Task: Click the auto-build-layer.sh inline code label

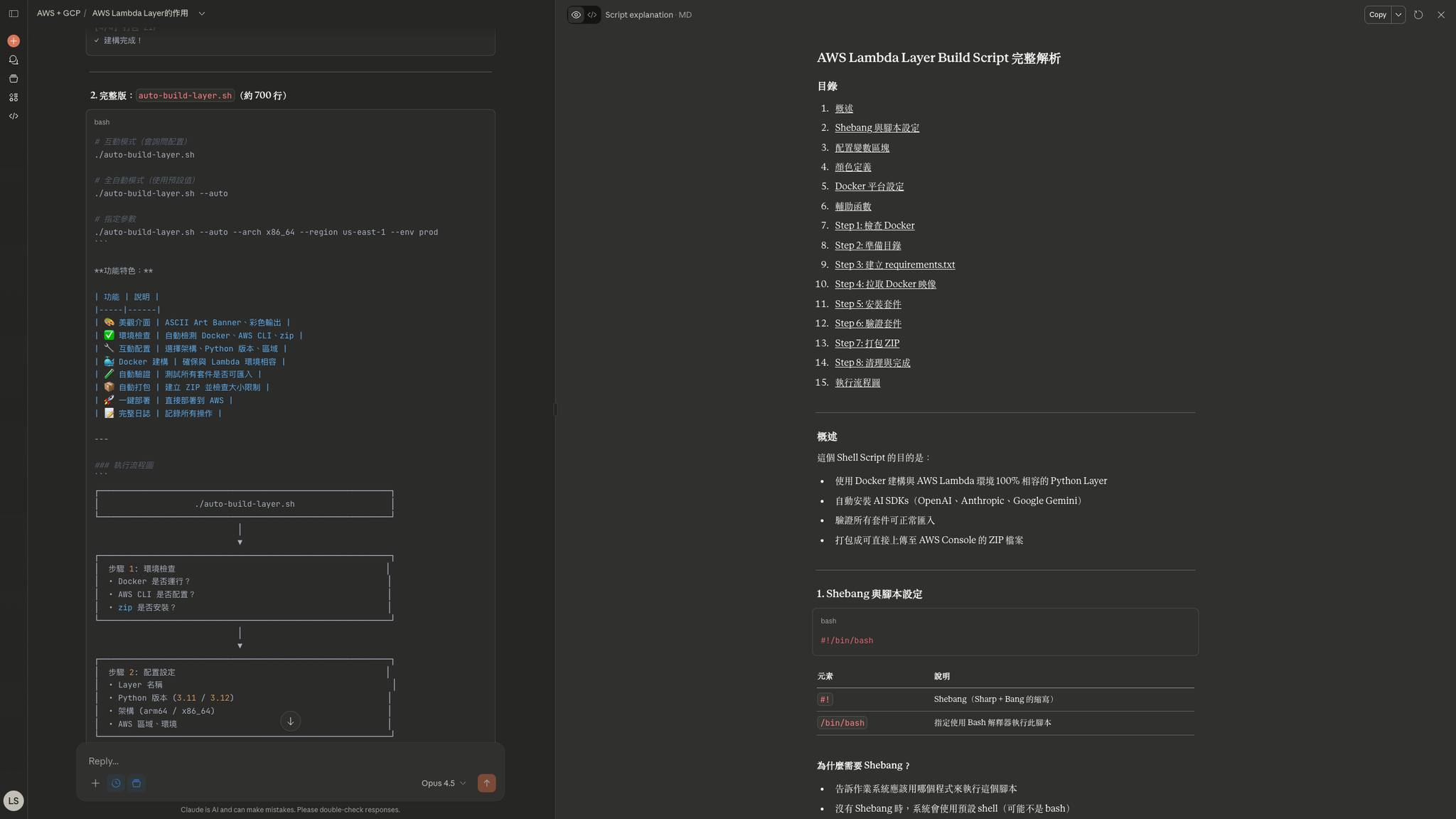Action: click(185, 95)
